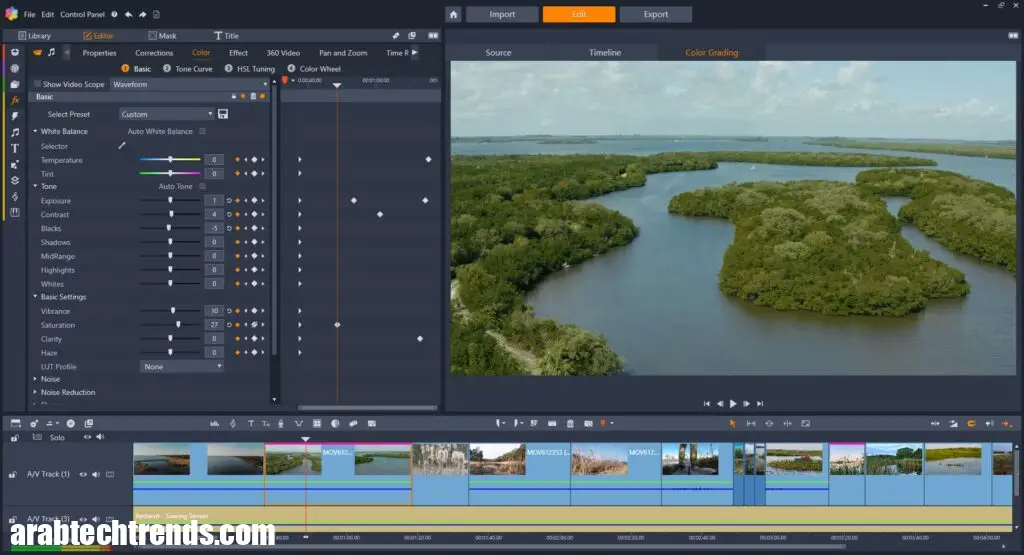1024x555 pixels.
Task: Switch to the Tone Curve tab
Action: tap(193, 69)
